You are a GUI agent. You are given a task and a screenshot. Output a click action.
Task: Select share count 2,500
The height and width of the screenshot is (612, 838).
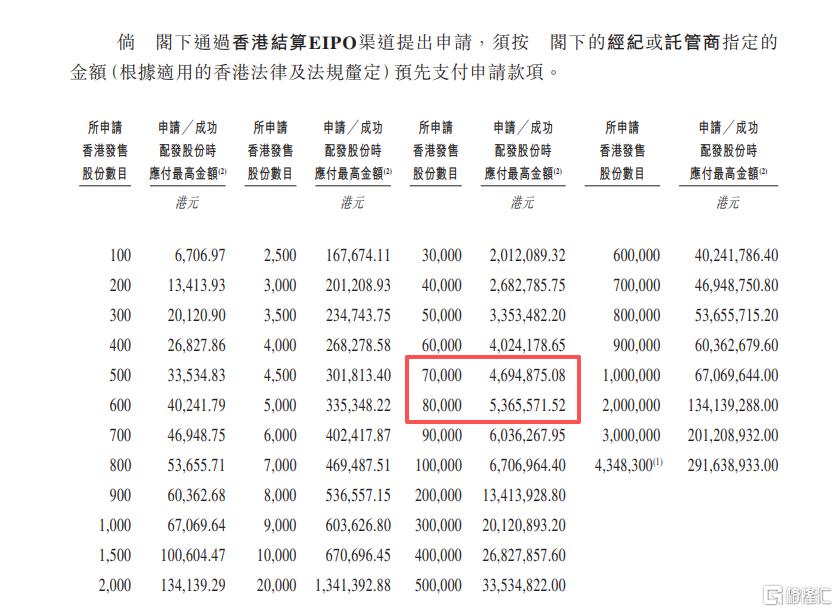tap(280, 255)
